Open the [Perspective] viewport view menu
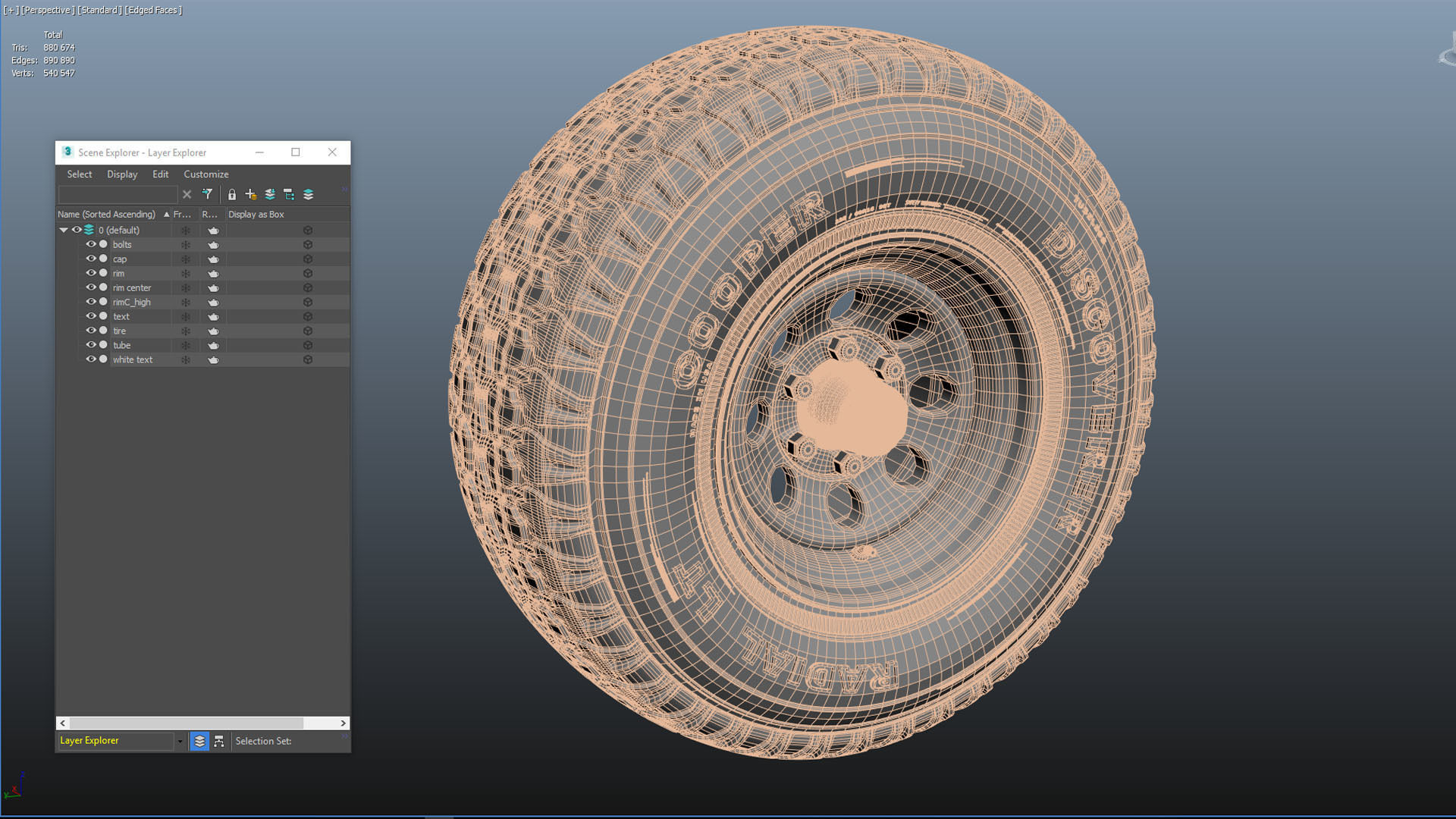Screen dimensions: 1456x819 click(48, 10)
